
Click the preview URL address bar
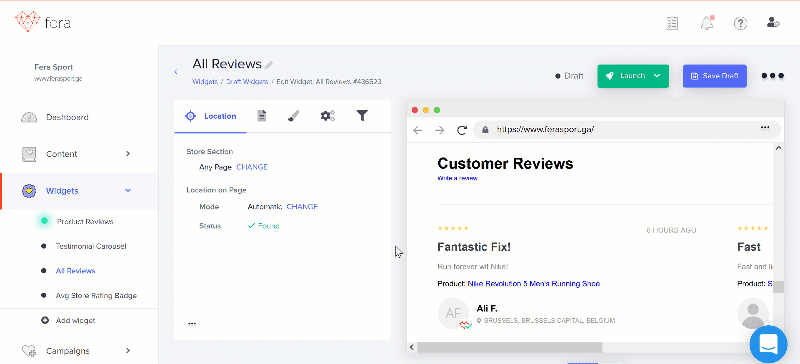(627, 130)
